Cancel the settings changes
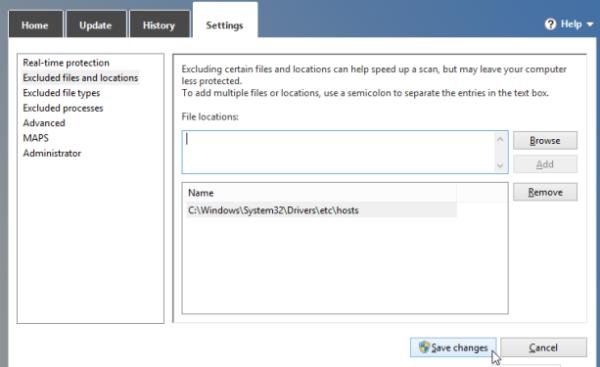Image resolution: width=600 pixels, height=367 pixels. (543, 347)
